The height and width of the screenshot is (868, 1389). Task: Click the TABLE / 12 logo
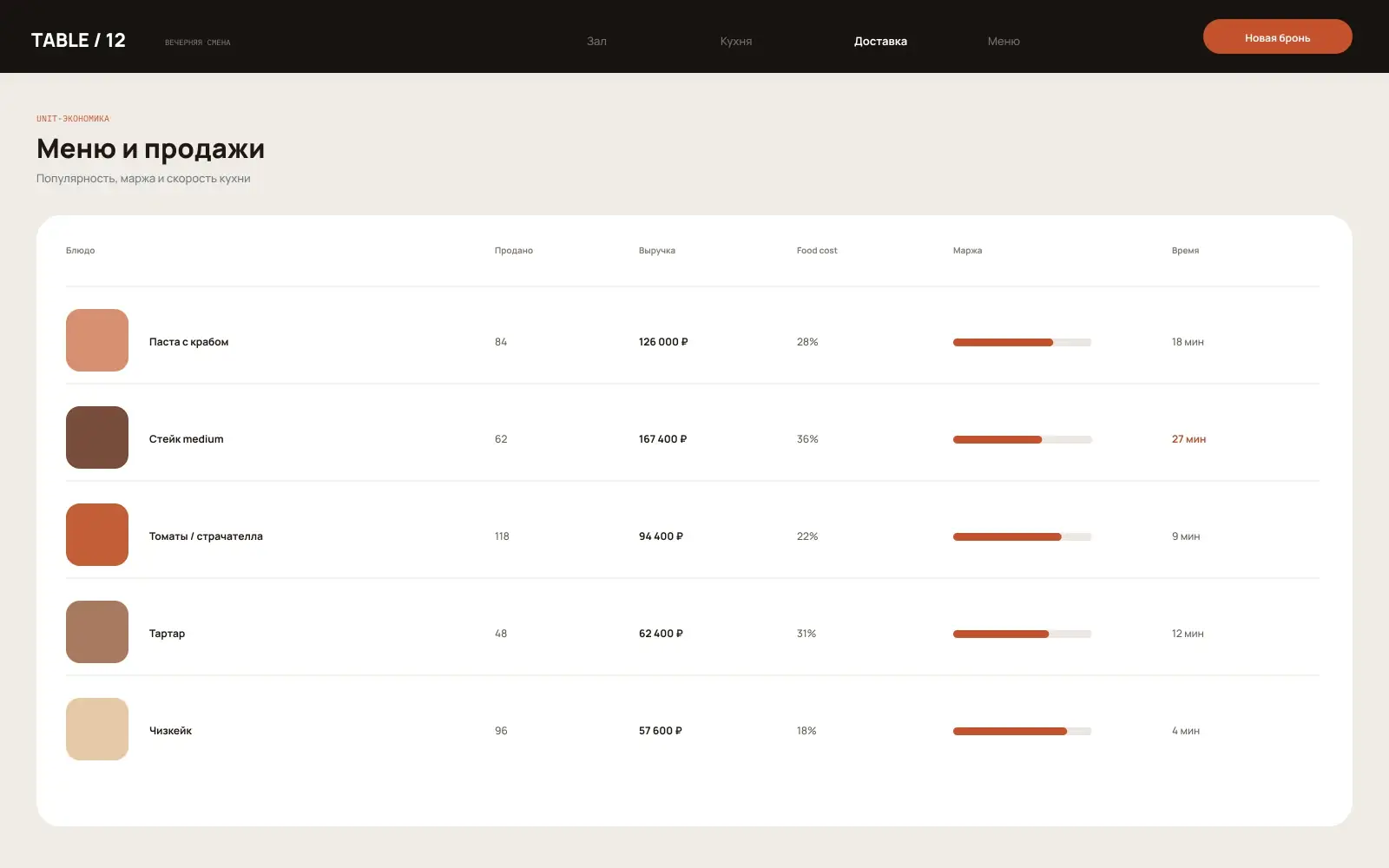pos(78,40)
